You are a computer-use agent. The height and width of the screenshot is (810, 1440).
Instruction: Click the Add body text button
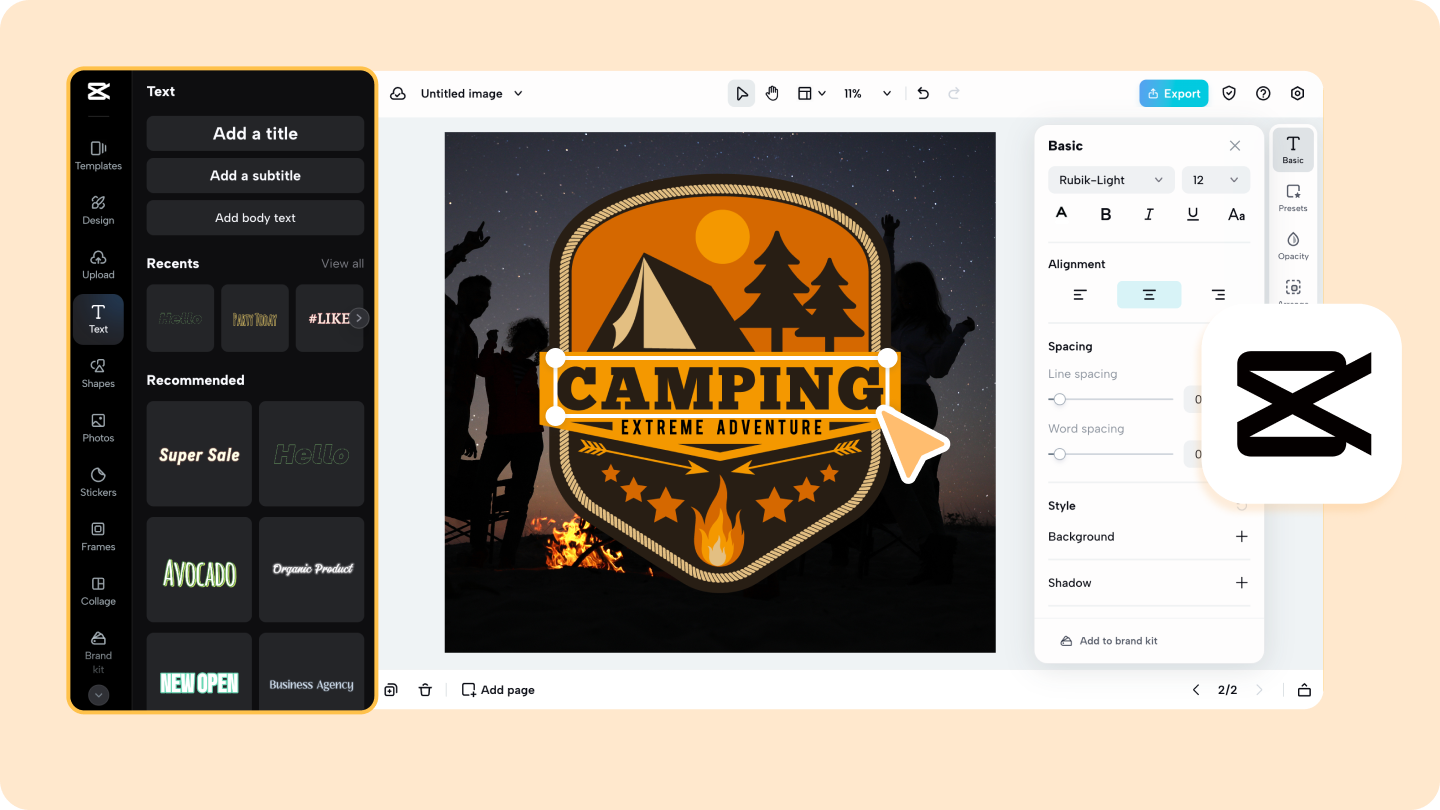255,218
